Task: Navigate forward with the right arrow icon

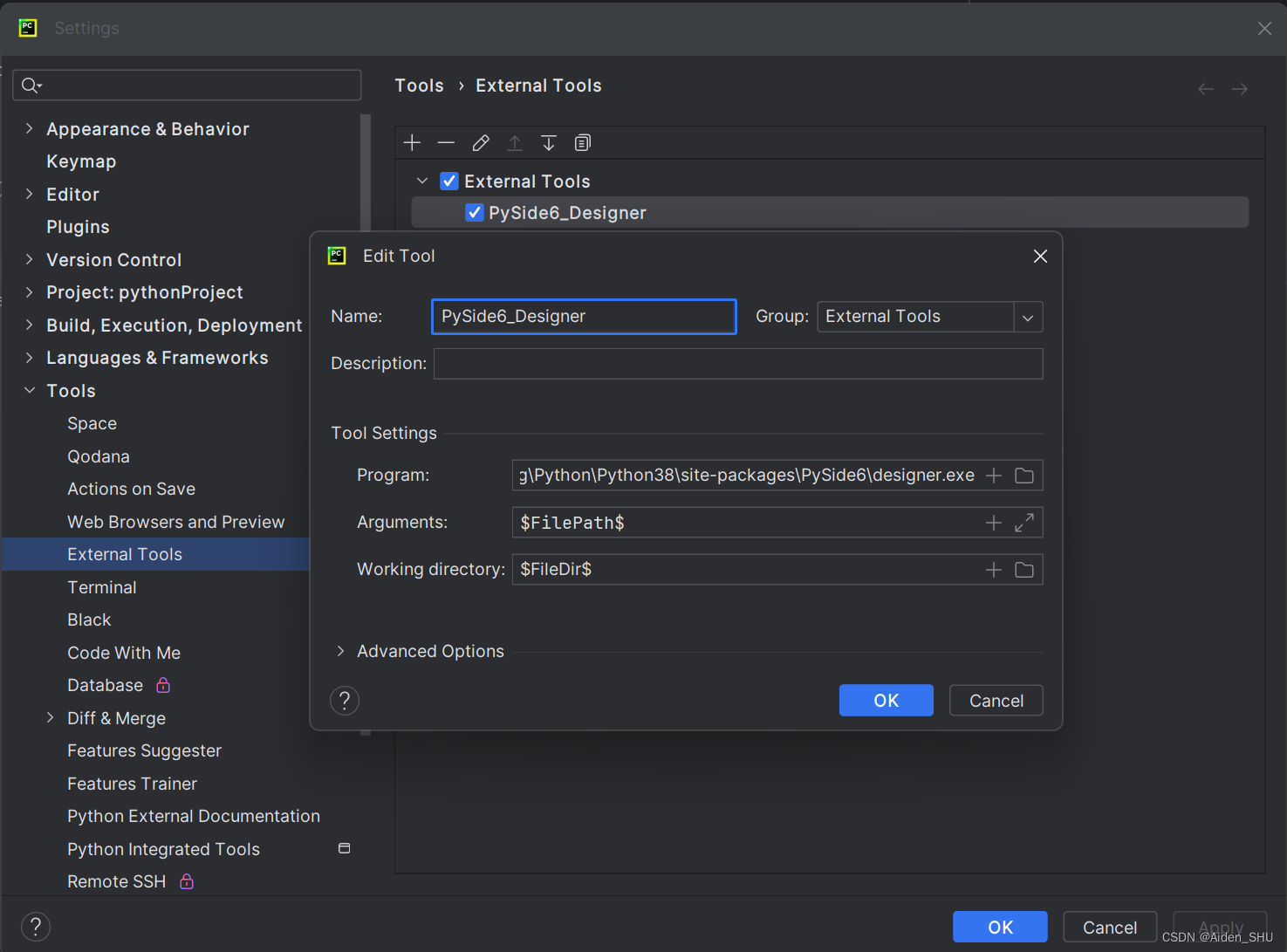Action: [1240, 89]
